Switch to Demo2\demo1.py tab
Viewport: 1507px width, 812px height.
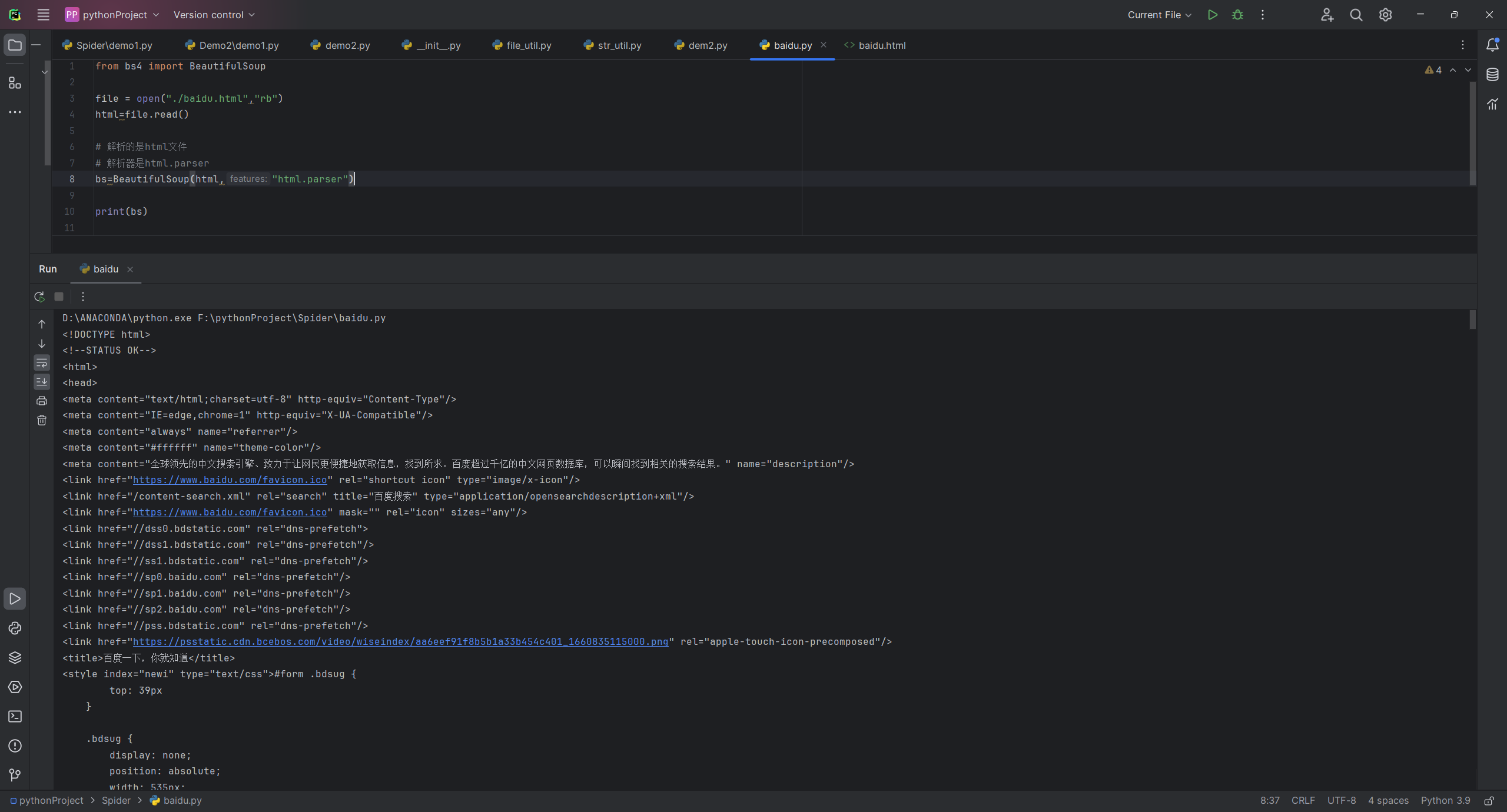tap(232, 45)
